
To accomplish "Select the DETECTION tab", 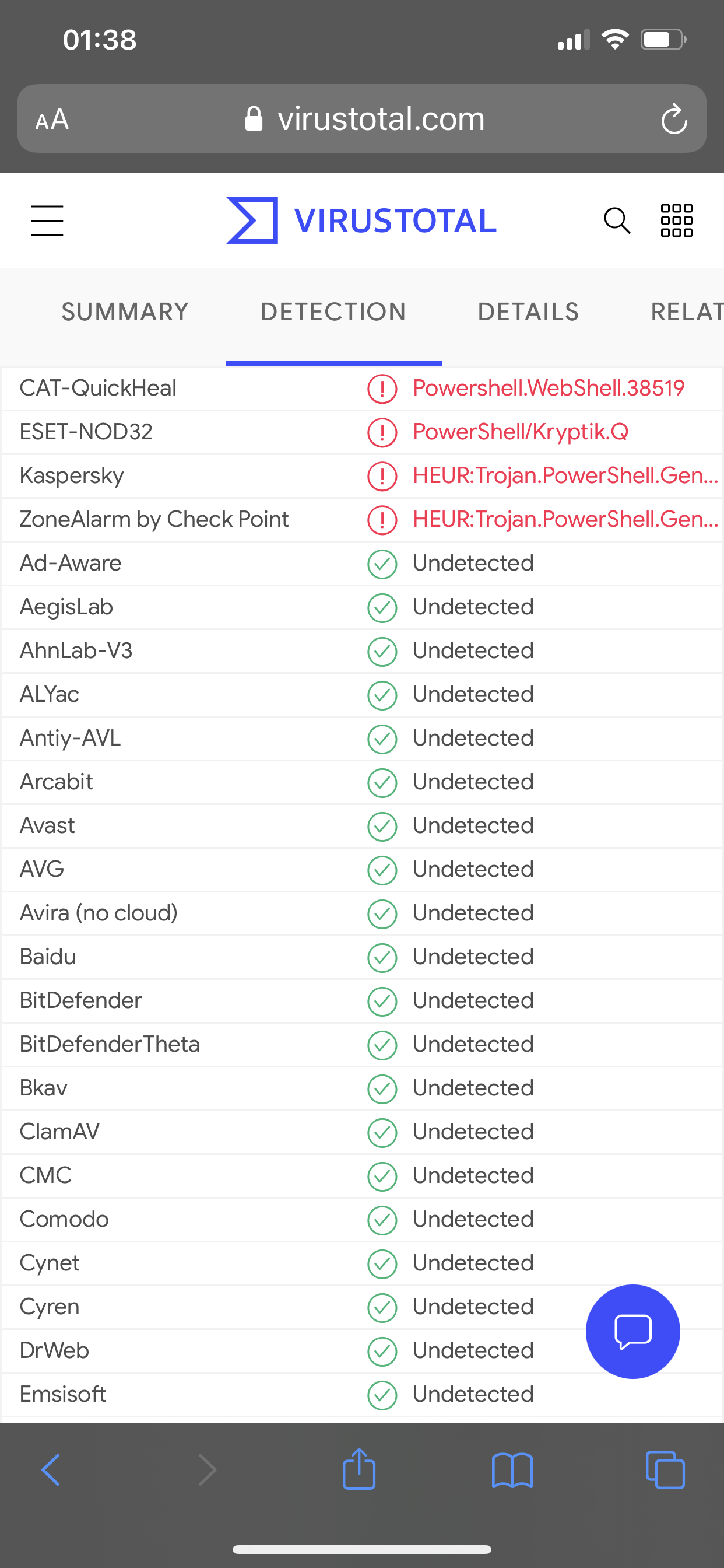I will (333, 311).
